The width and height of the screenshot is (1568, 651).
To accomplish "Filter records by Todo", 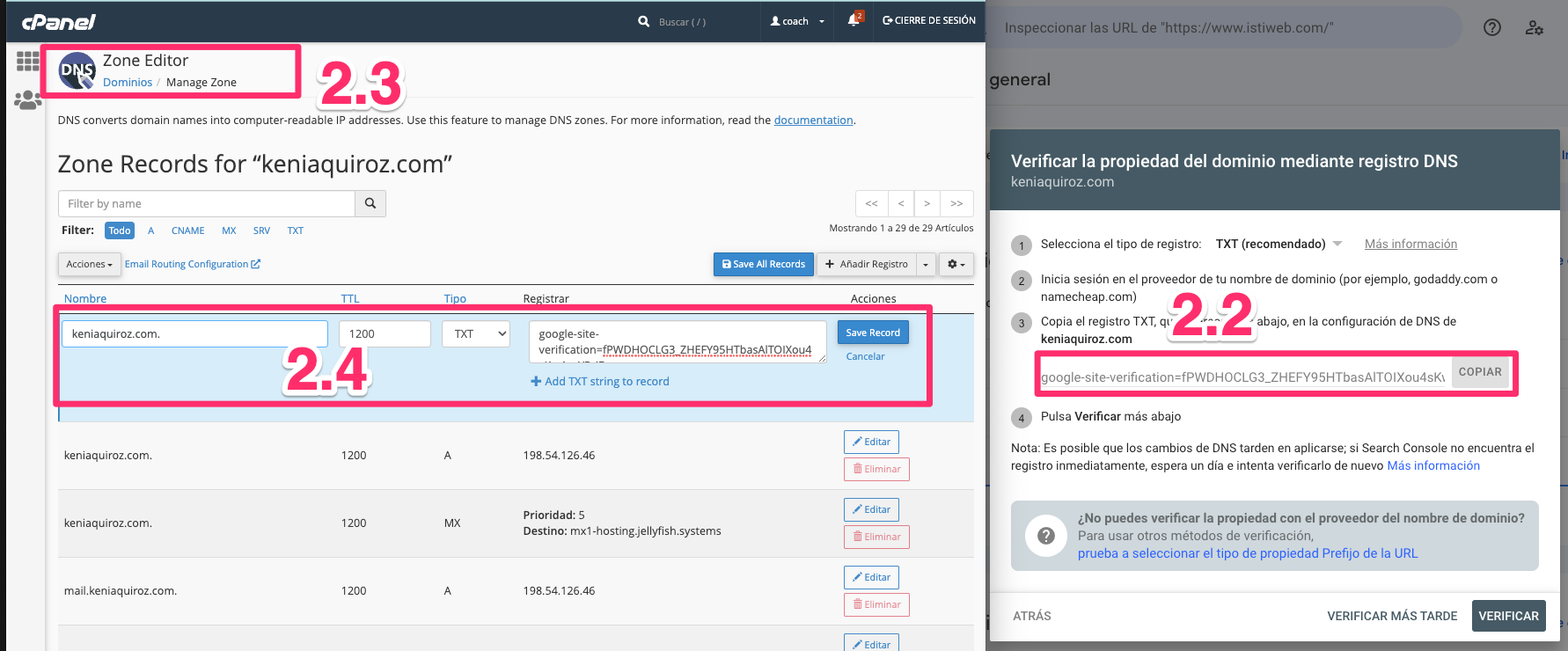I will tap(120, 230).
